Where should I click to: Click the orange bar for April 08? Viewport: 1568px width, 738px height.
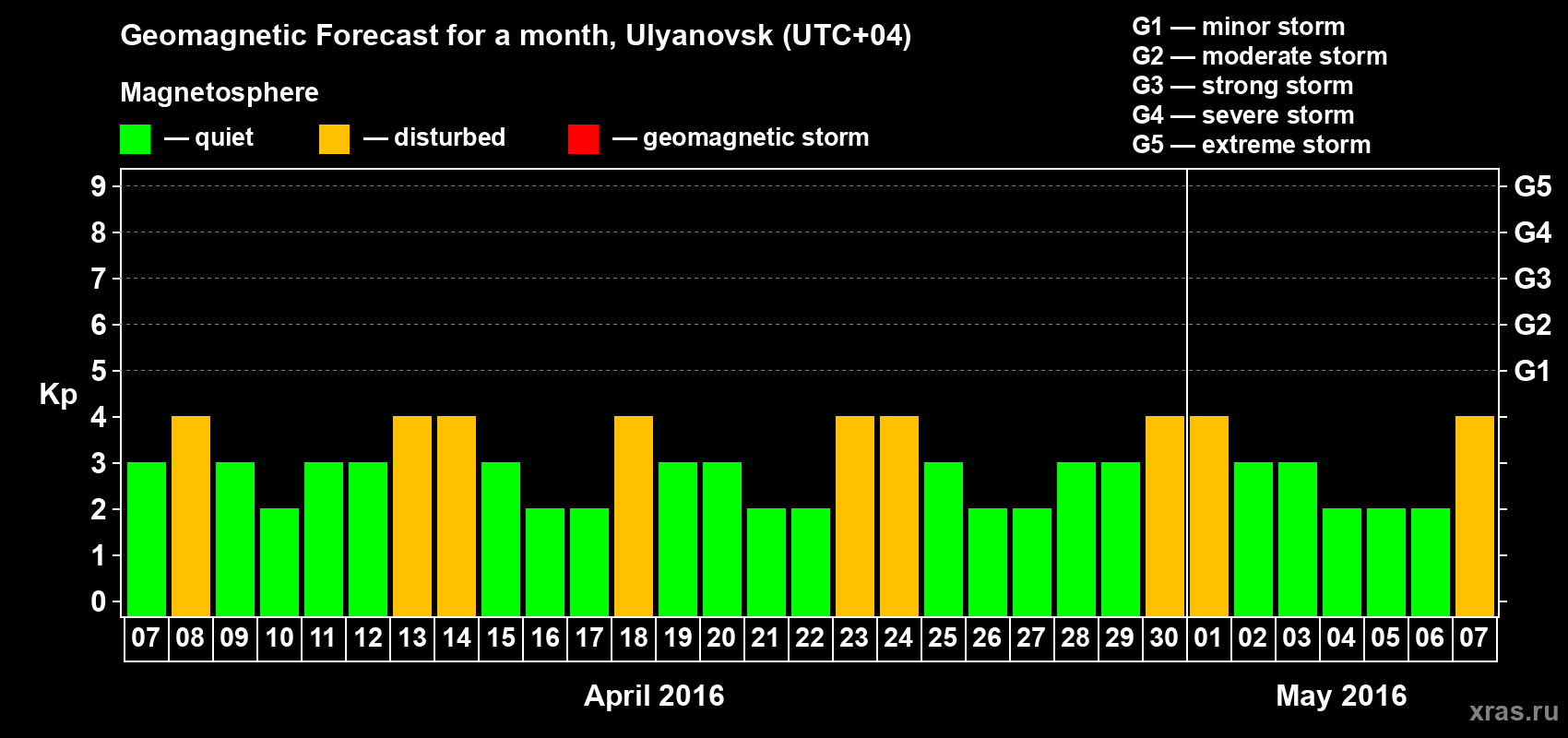191,517
